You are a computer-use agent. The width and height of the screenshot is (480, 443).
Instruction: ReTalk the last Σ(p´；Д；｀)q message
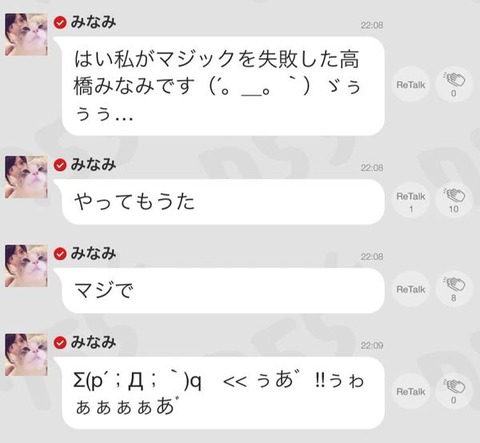tap(411, 391)
